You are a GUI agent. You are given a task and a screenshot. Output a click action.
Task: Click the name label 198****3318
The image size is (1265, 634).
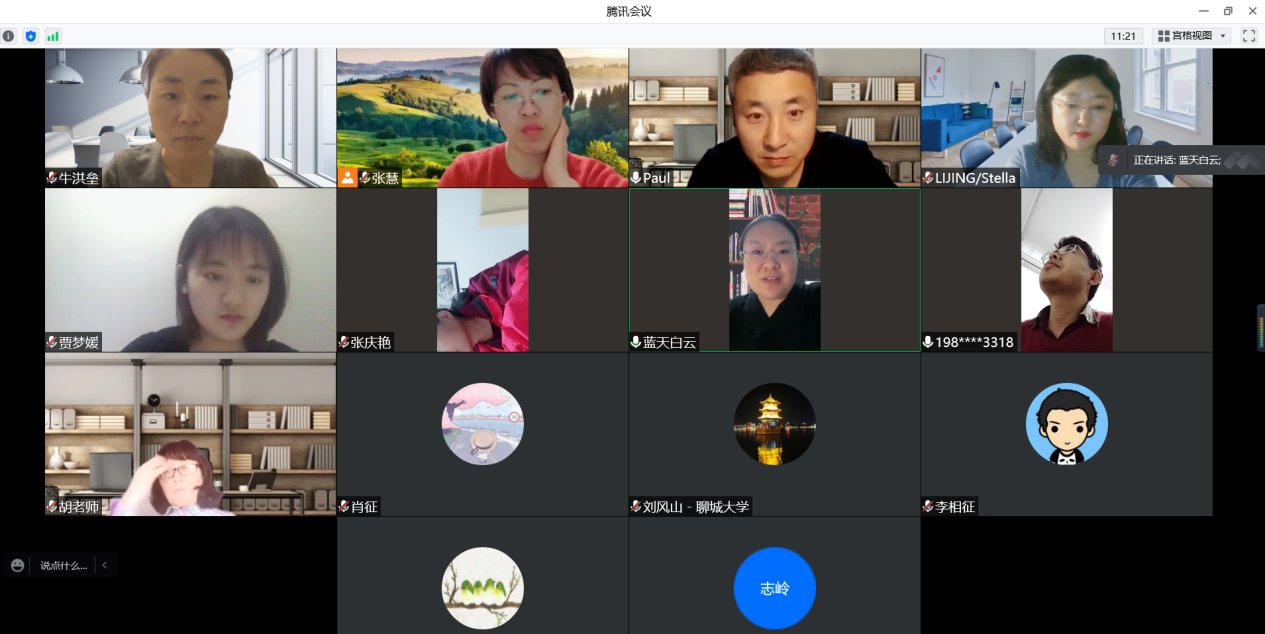click(974, 342)
